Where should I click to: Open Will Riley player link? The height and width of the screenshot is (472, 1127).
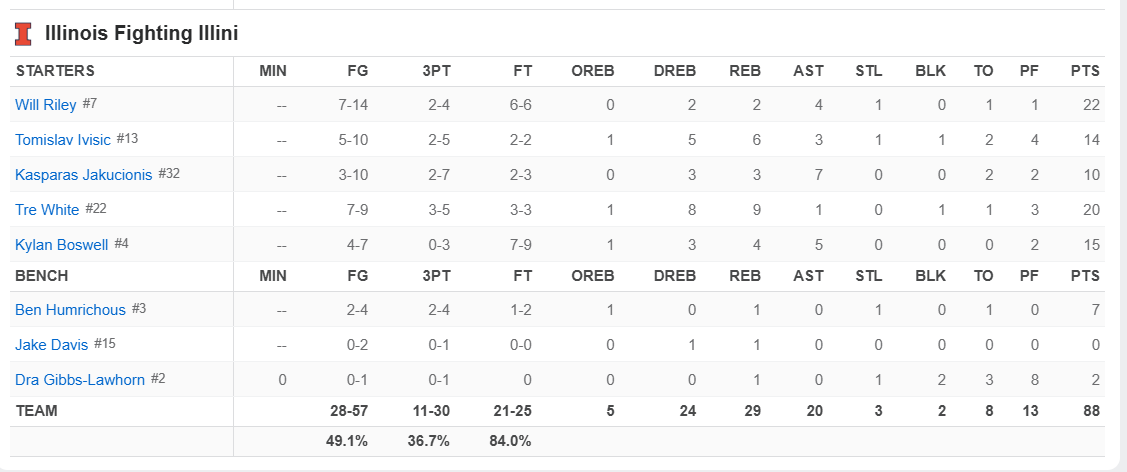pyautogui.click(x=46, y=105)
